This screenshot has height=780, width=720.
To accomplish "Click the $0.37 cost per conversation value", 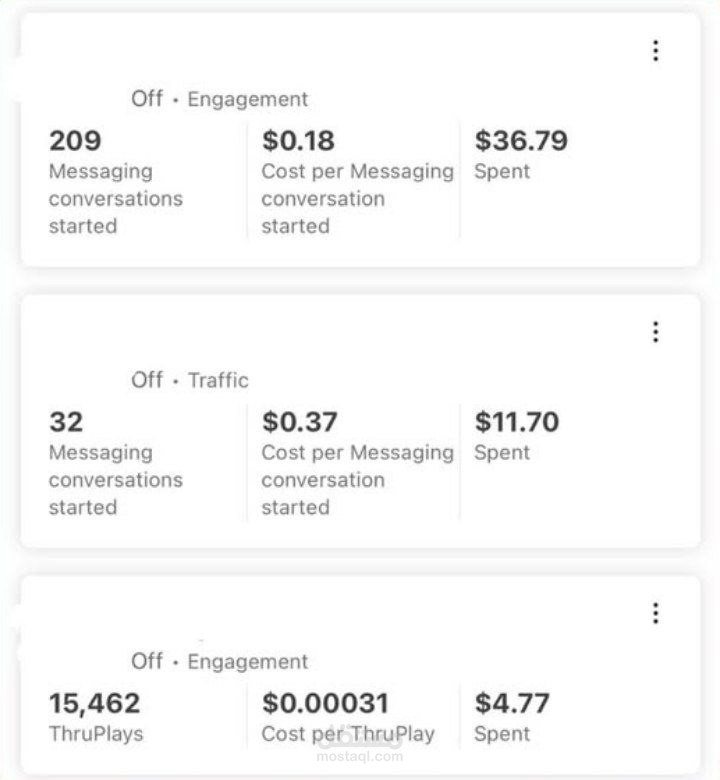I will tap(299, 421).
